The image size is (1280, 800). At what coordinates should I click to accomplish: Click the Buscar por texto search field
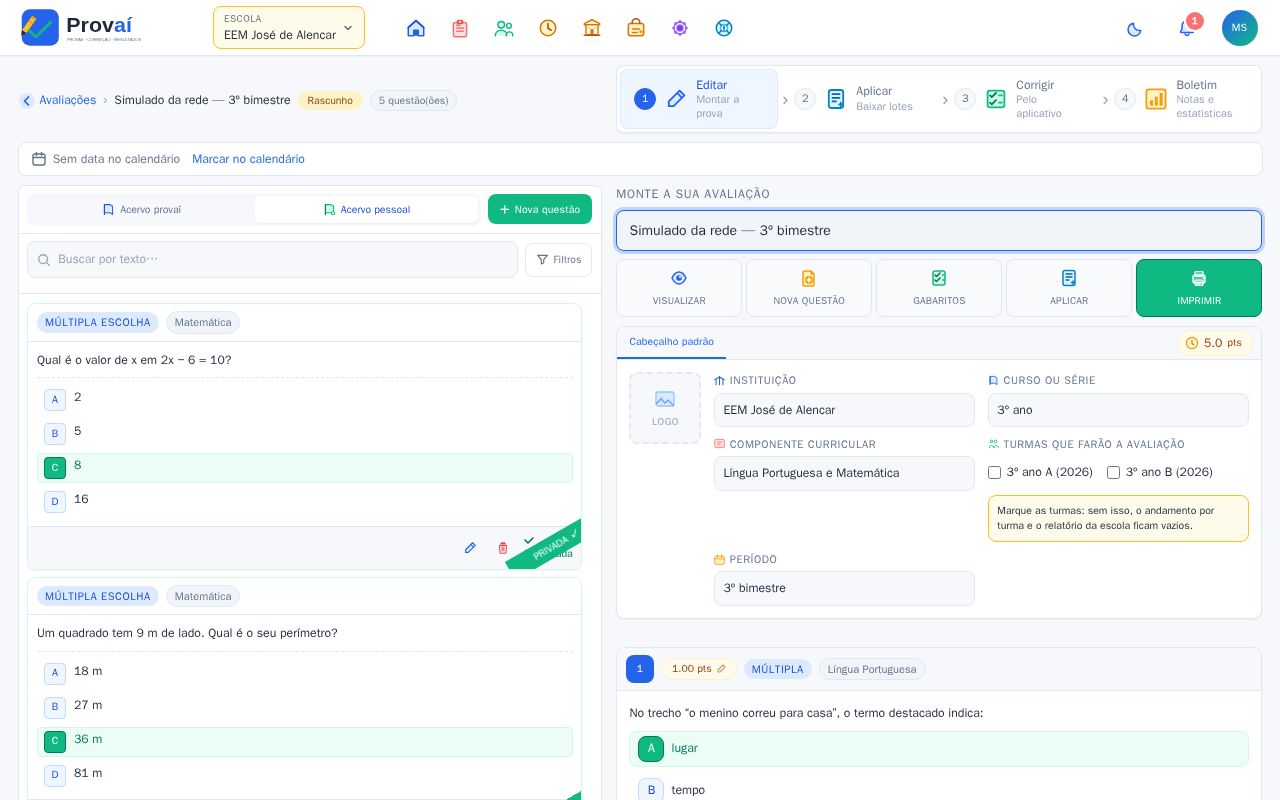click(x=272, y=260)
